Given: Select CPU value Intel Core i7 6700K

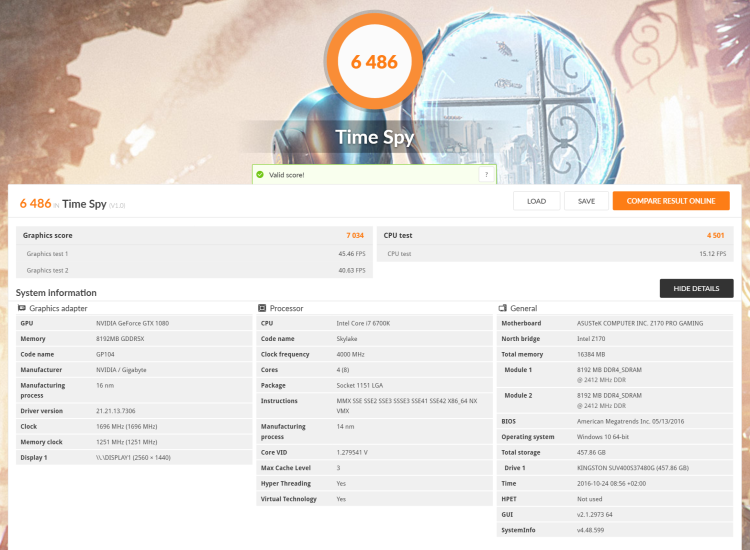Looking at the screenshot, I should [363, 323].
